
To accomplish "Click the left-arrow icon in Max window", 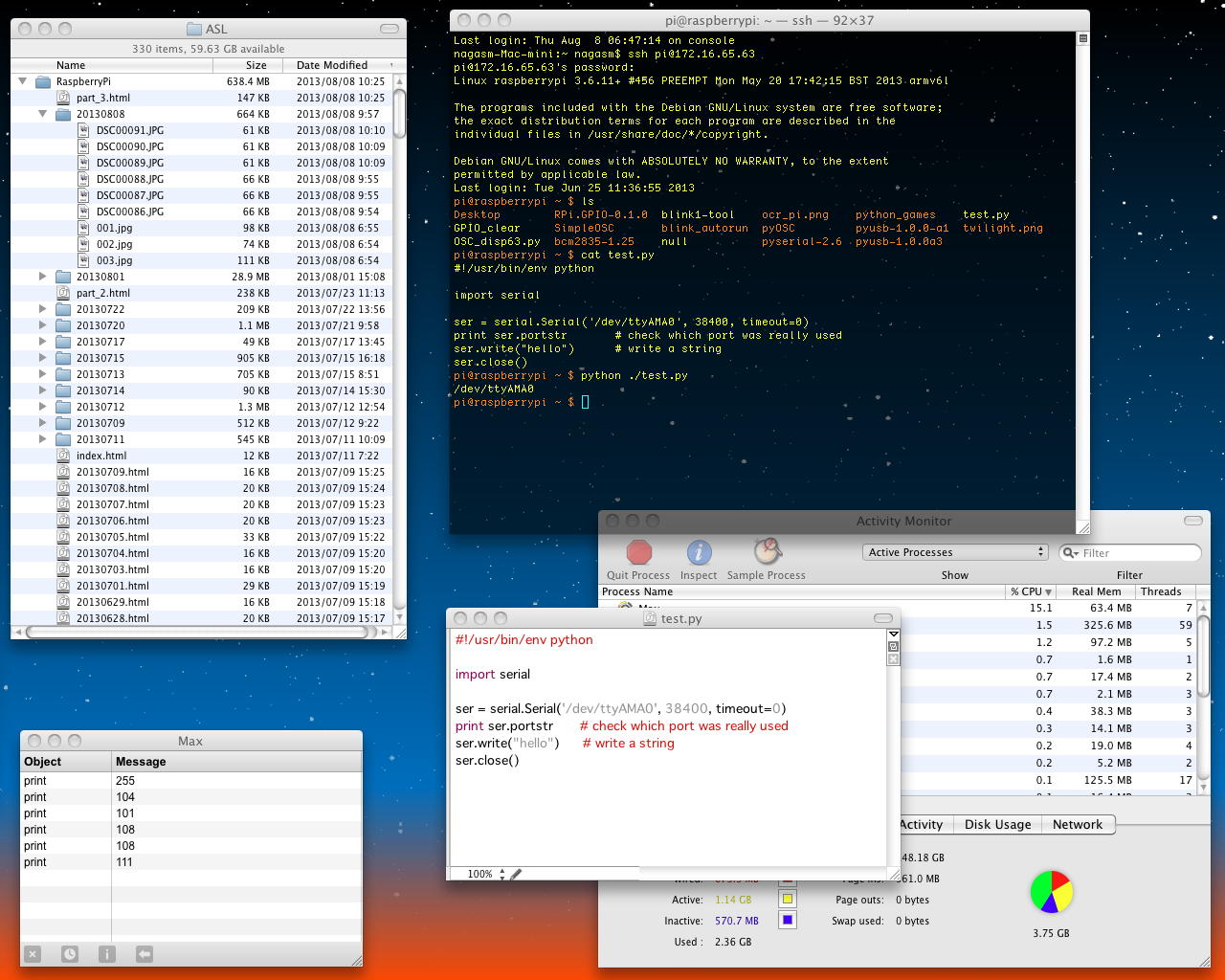I will pyautogui.click(x=145, y=953).
